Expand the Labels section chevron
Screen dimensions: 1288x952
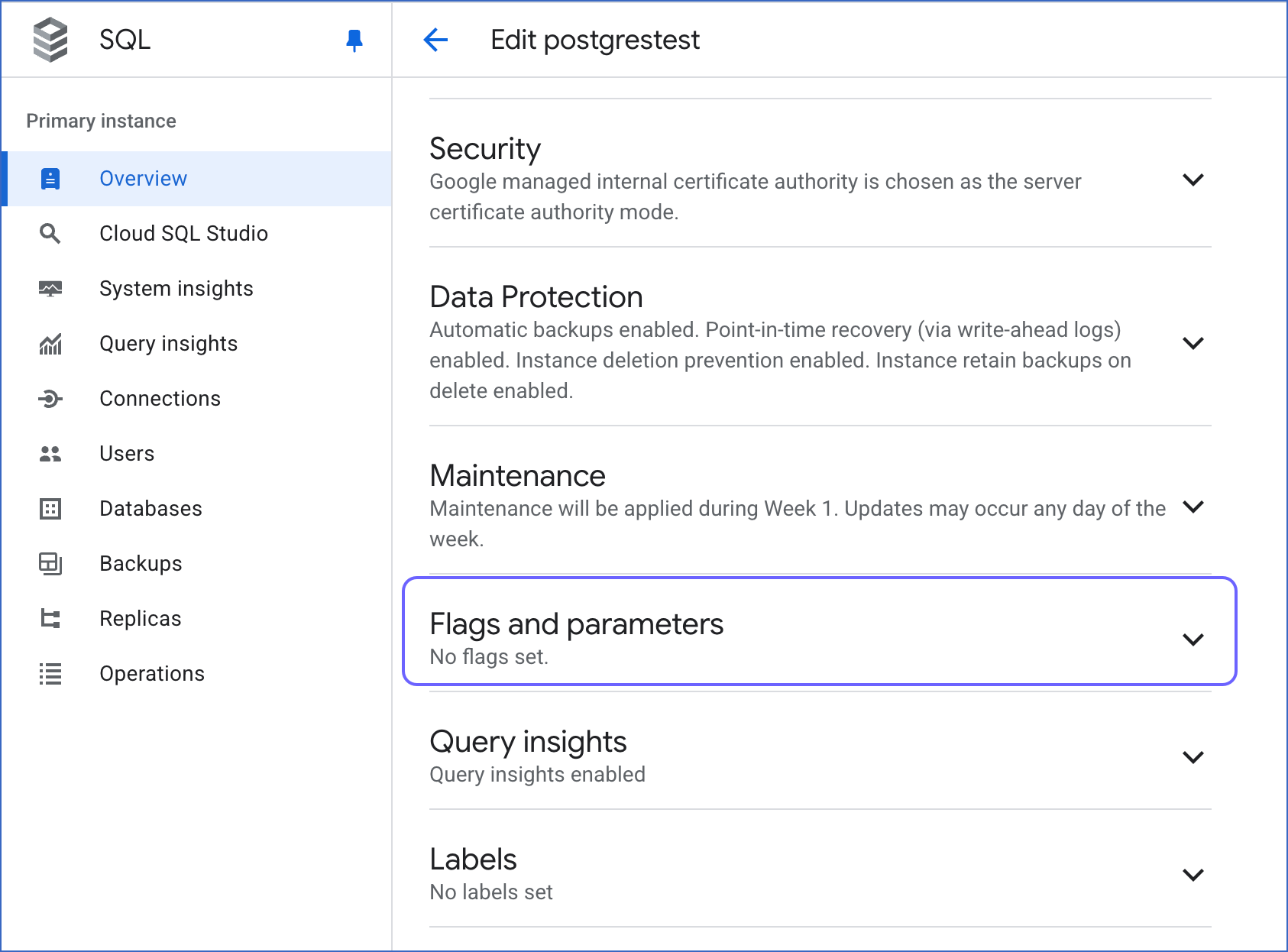1193,875
